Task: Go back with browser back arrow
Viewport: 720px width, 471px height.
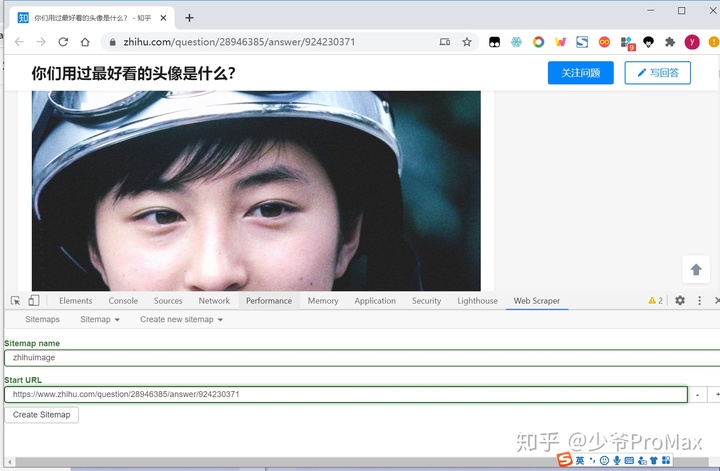Action: (x=19, y=42)
